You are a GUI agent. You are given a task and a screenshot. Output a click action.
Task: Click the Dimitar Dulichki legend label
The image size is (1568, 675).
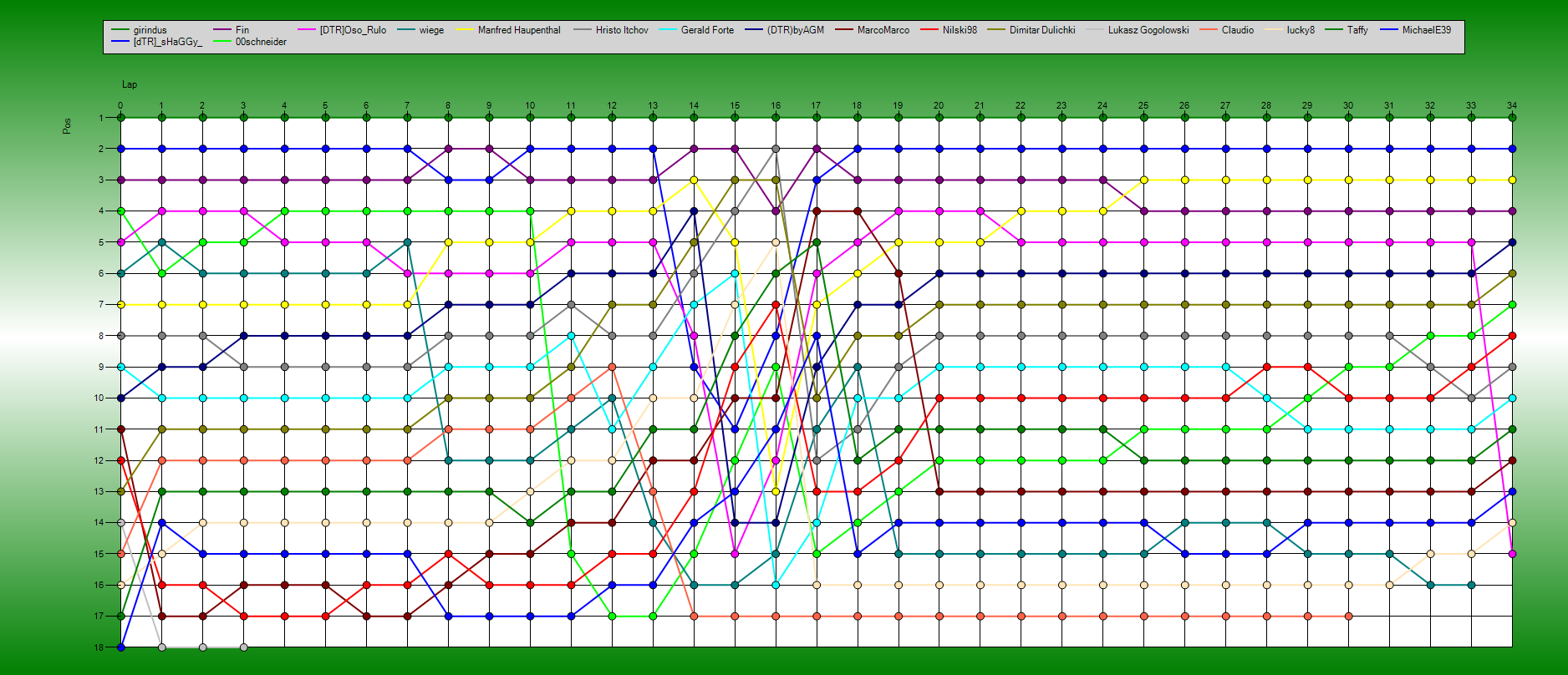(x=1042, y=30)
